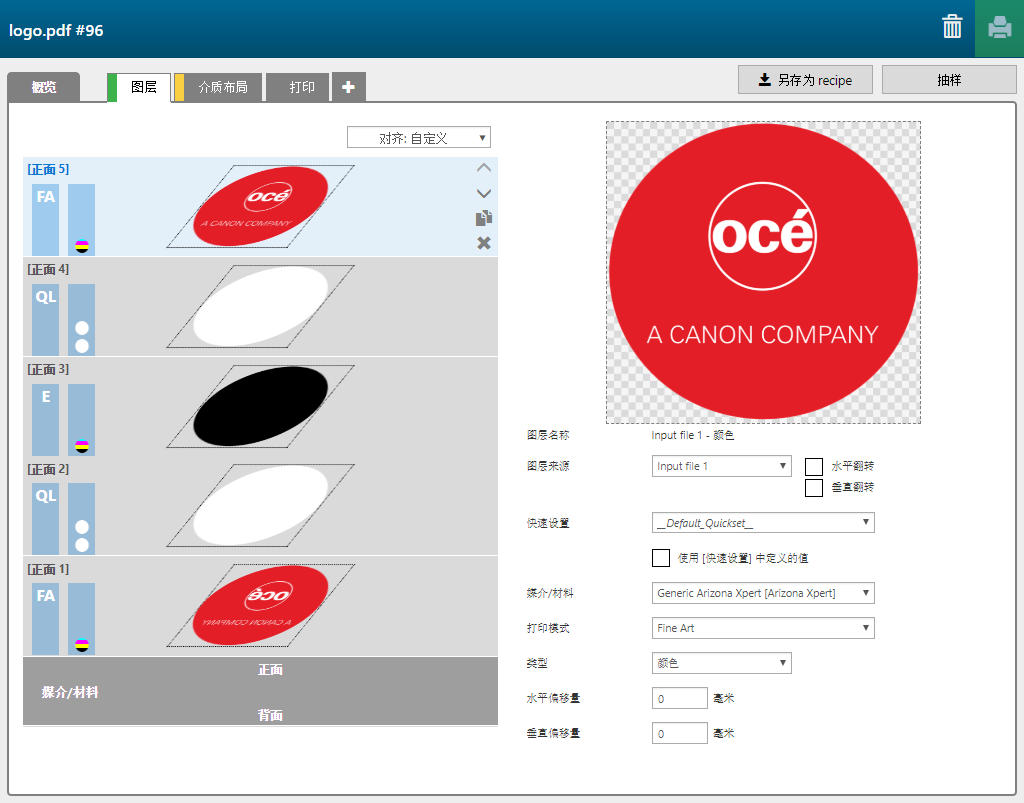The height and width of the screenshot is (803, 1024).
Task: Click the [正面 3] layer label
Action: point(48,369)
